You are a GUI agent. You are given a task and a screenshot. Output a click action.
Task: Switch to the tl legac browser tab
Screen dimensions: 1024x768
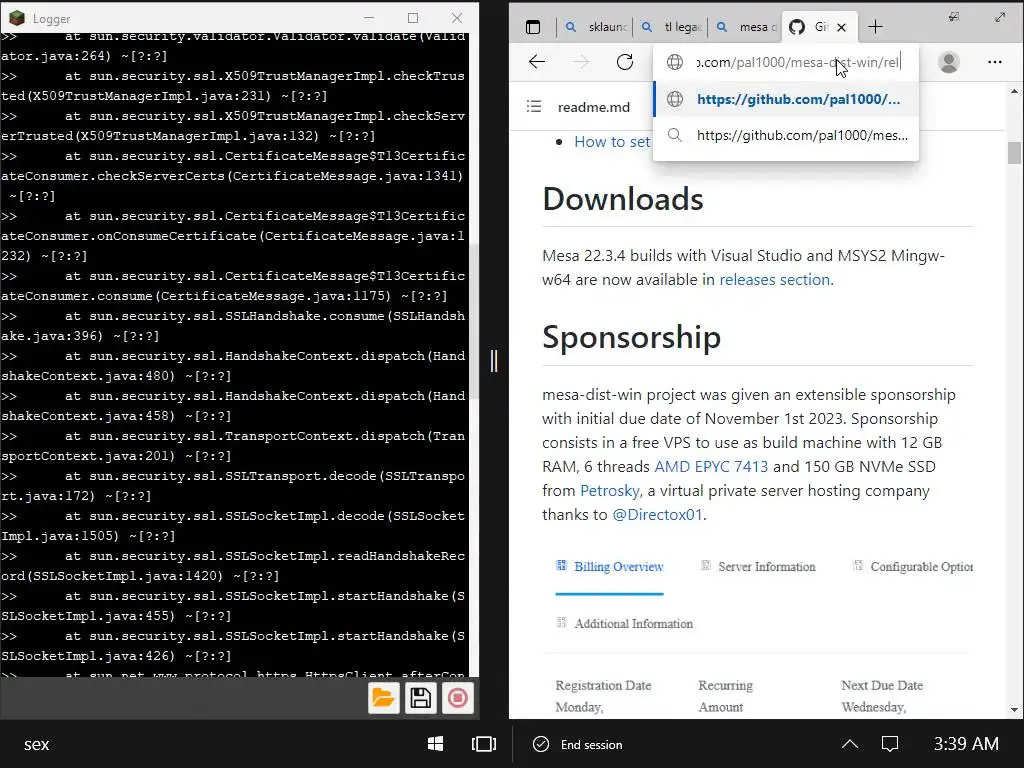[x=673, y=27]
